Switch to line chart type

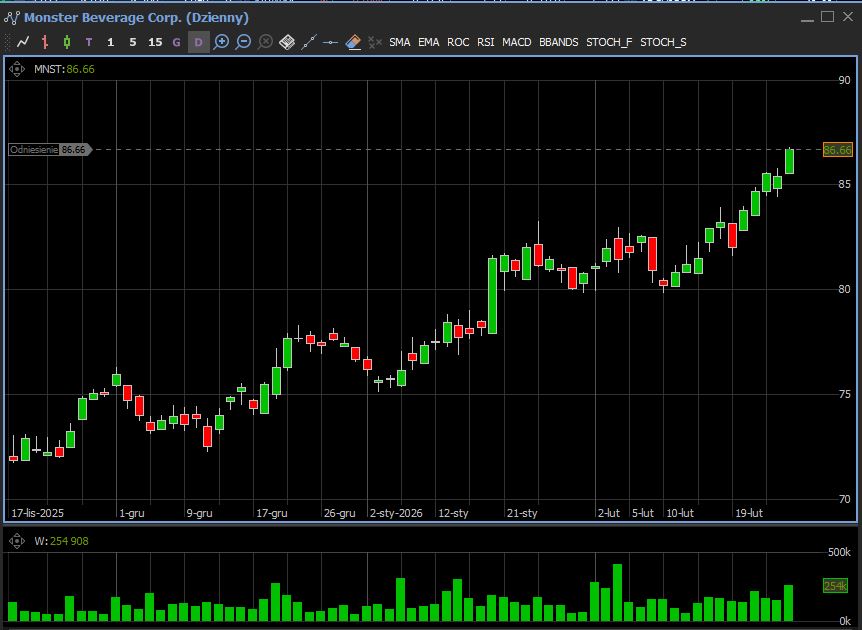[x=22, y=42]
